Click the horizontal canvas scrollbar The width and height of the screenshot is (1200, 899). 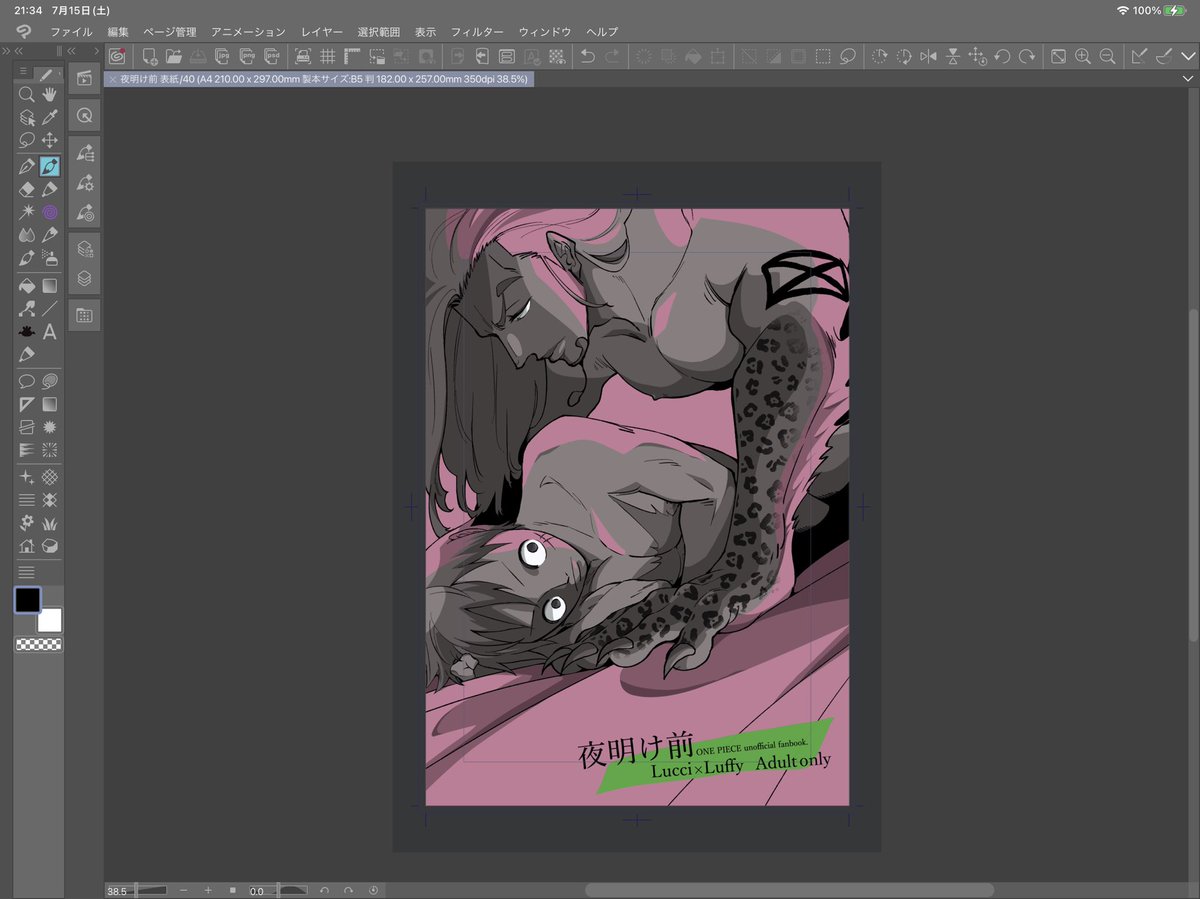[x=789, y=890]
